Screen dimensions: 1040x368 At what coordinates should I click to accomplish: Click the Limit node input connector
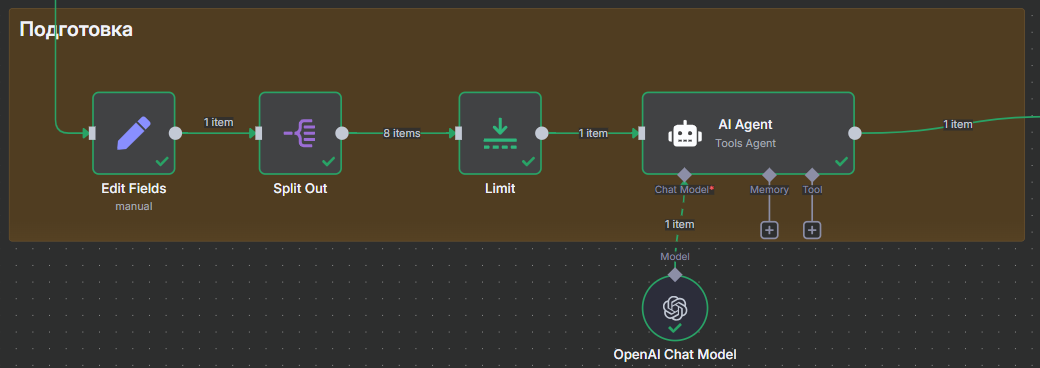click(459, 133)
